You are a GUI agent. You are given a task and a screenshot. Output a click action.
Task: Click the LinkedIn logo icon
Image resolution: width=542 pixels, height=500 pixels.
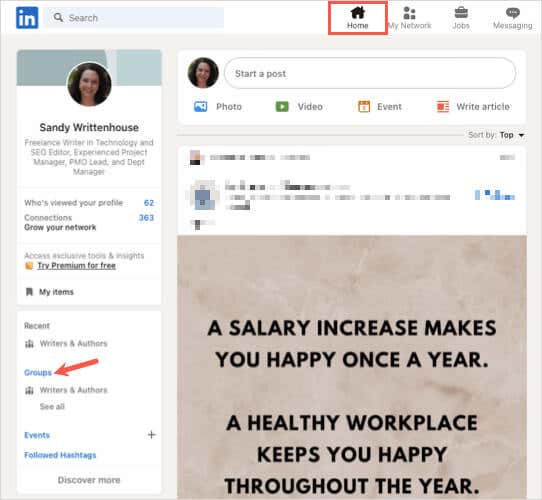click(27, 18)
